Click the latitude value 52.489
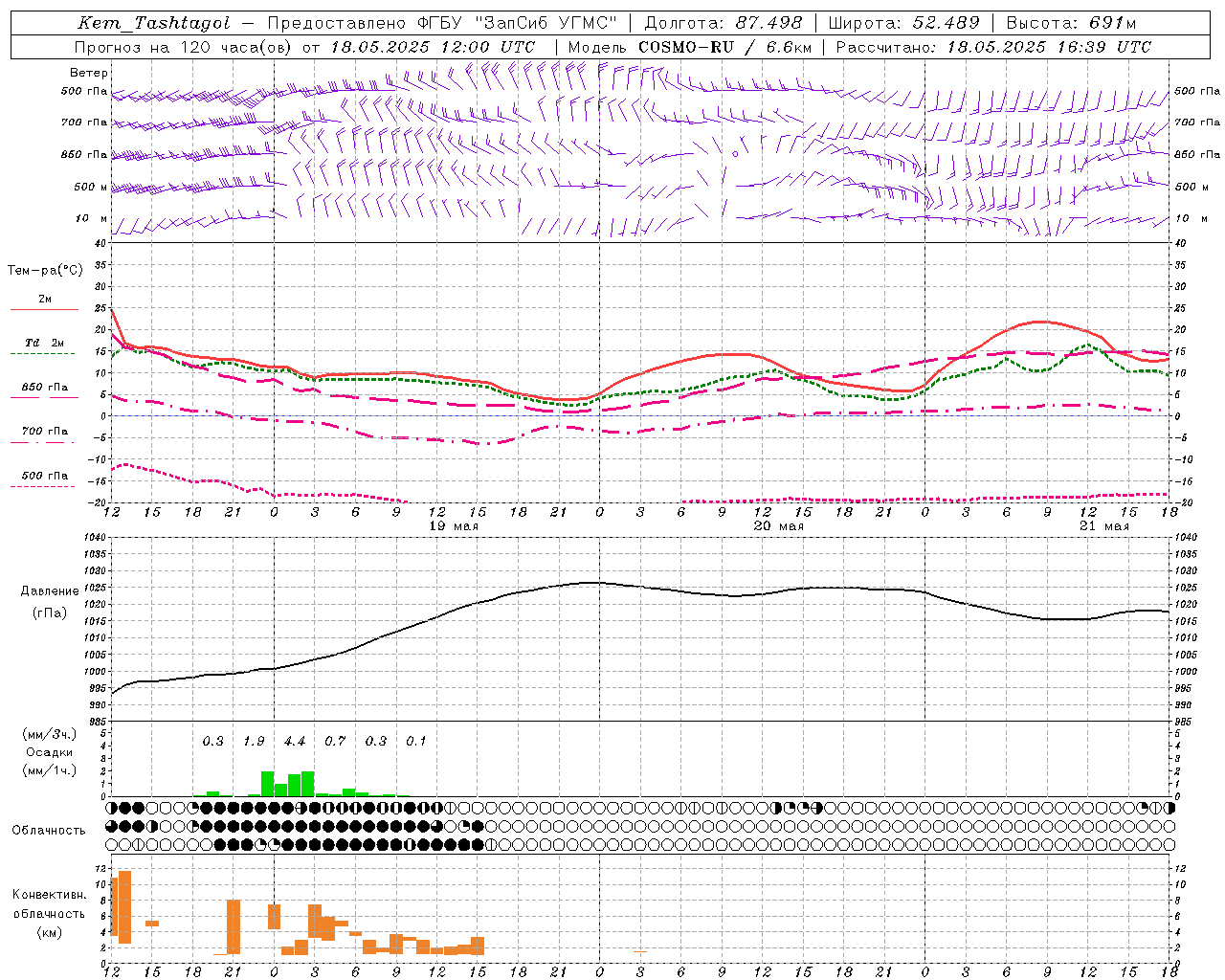The image size is (1225, 980). click(x=945, y=23)
